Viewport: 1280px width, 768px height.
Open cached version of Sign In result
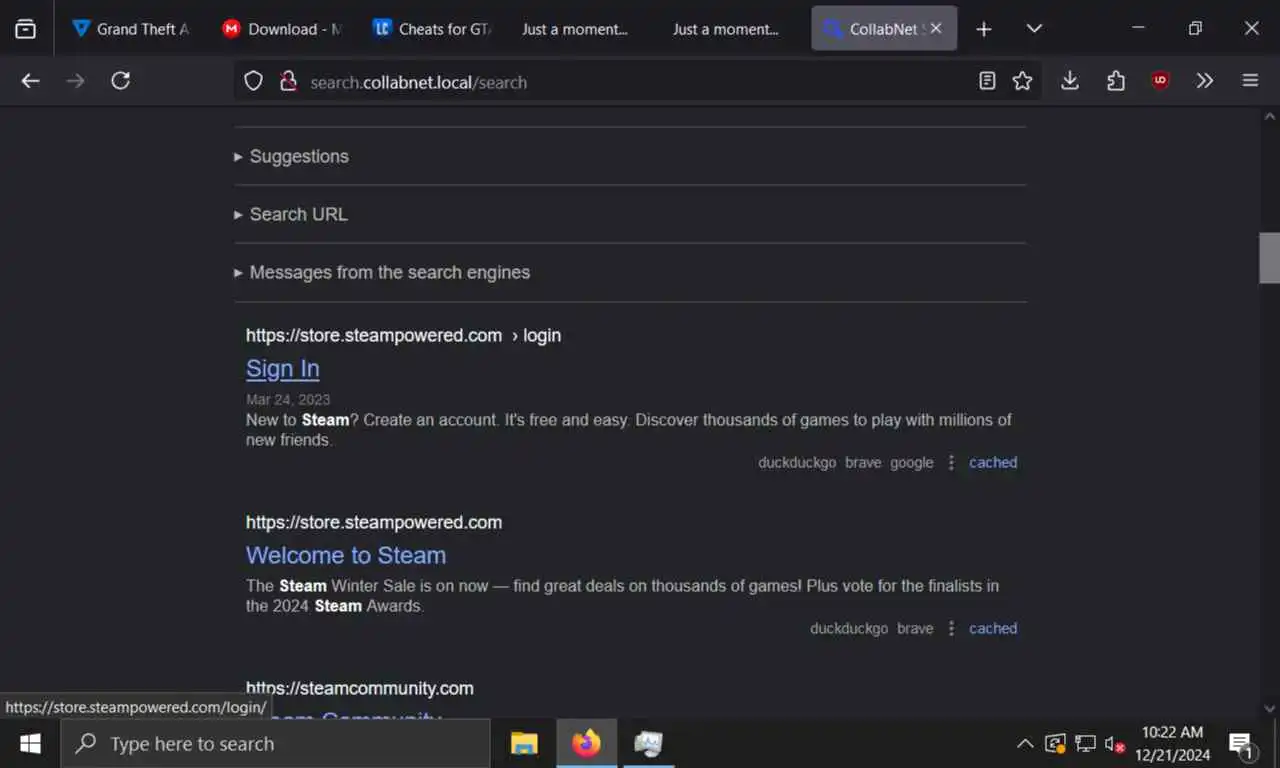pyautogui.click(x=993, y=462)
